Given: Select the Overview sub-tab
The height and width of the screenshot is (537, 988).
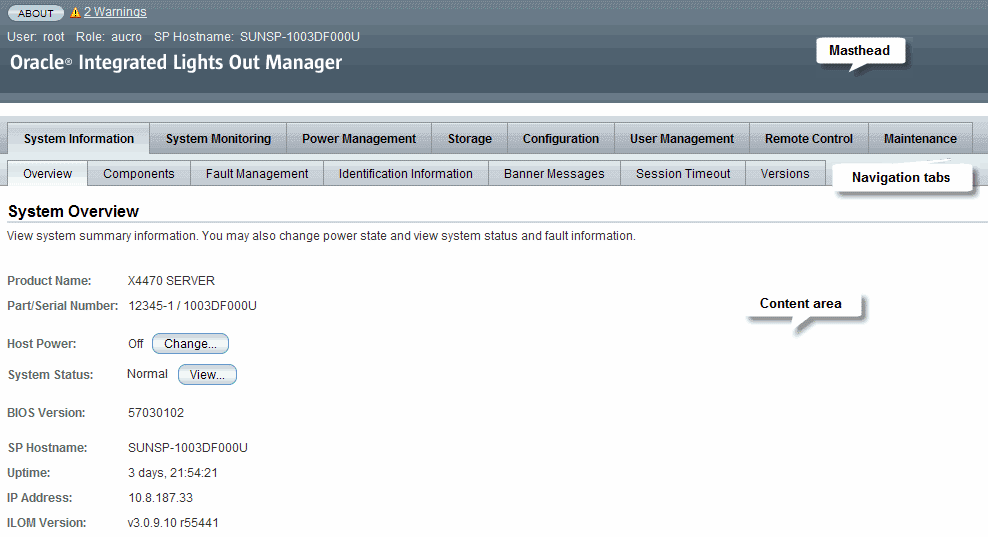Looking at the screenshot, I should tap(47, 173).
